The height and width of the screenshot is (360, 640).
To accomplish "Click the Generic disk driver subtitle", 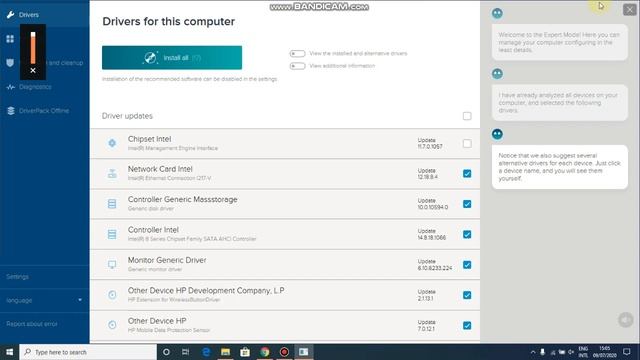I will [151, 209].
